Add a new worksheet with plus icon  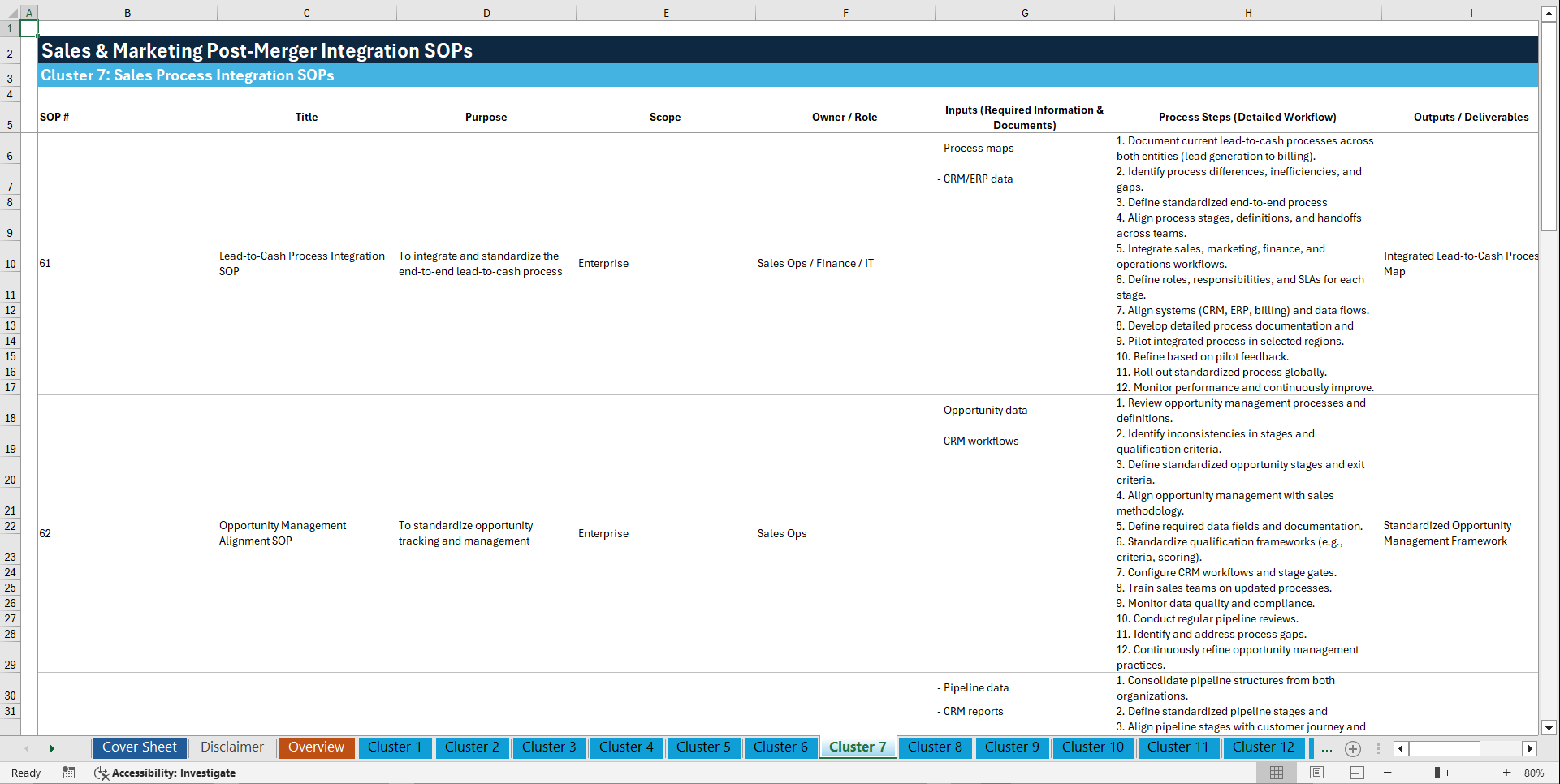[1352, 748]
